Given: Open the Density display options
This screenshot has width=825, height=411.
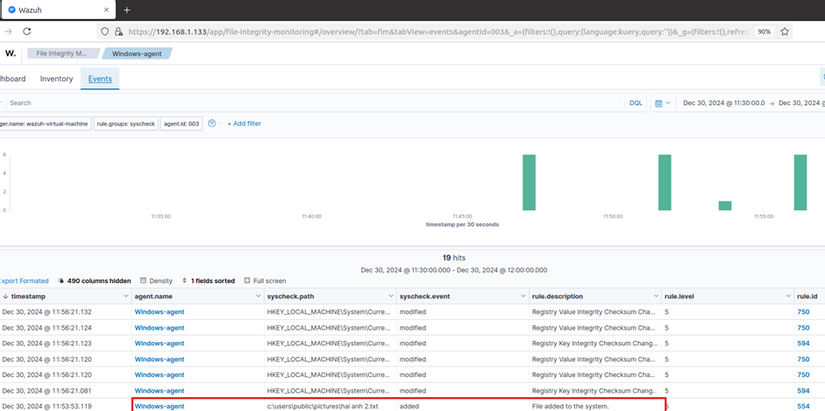Looking at the screenshot, I should [x=156, y=281].
